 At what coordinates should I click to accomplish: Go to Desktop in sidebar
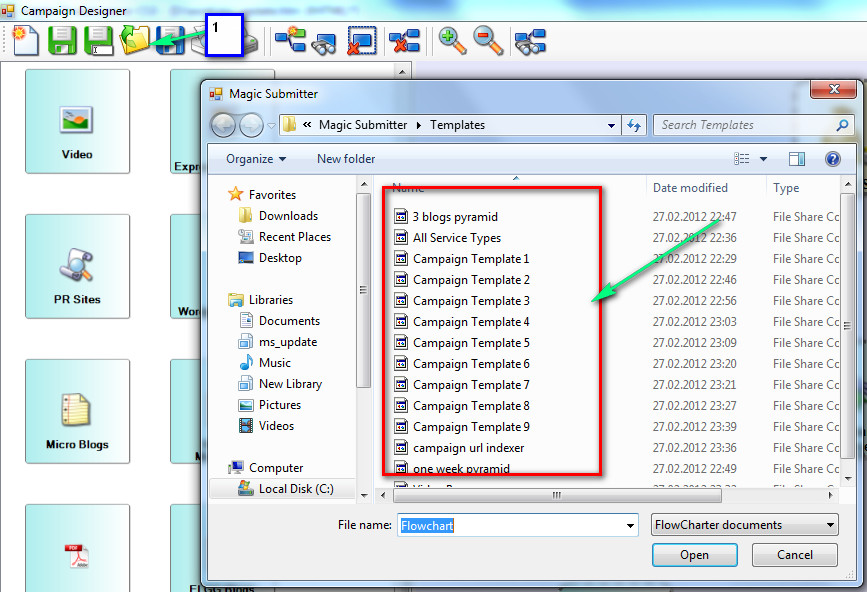(x=270, y=258)
